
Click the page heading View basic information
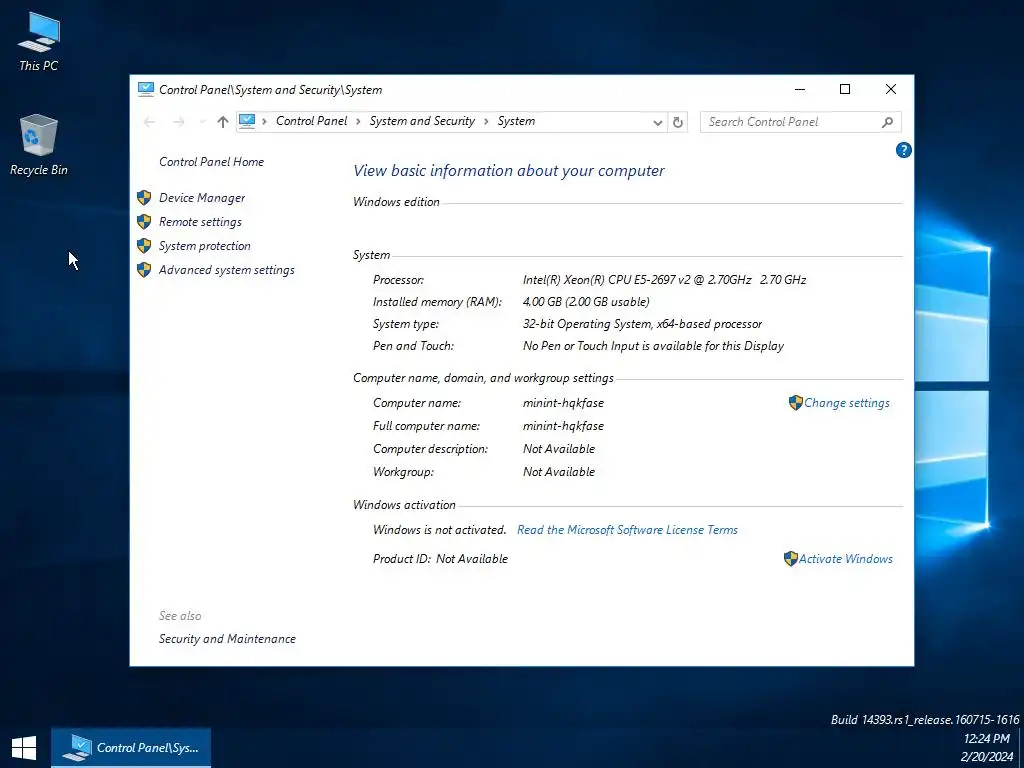coord(509,171)
